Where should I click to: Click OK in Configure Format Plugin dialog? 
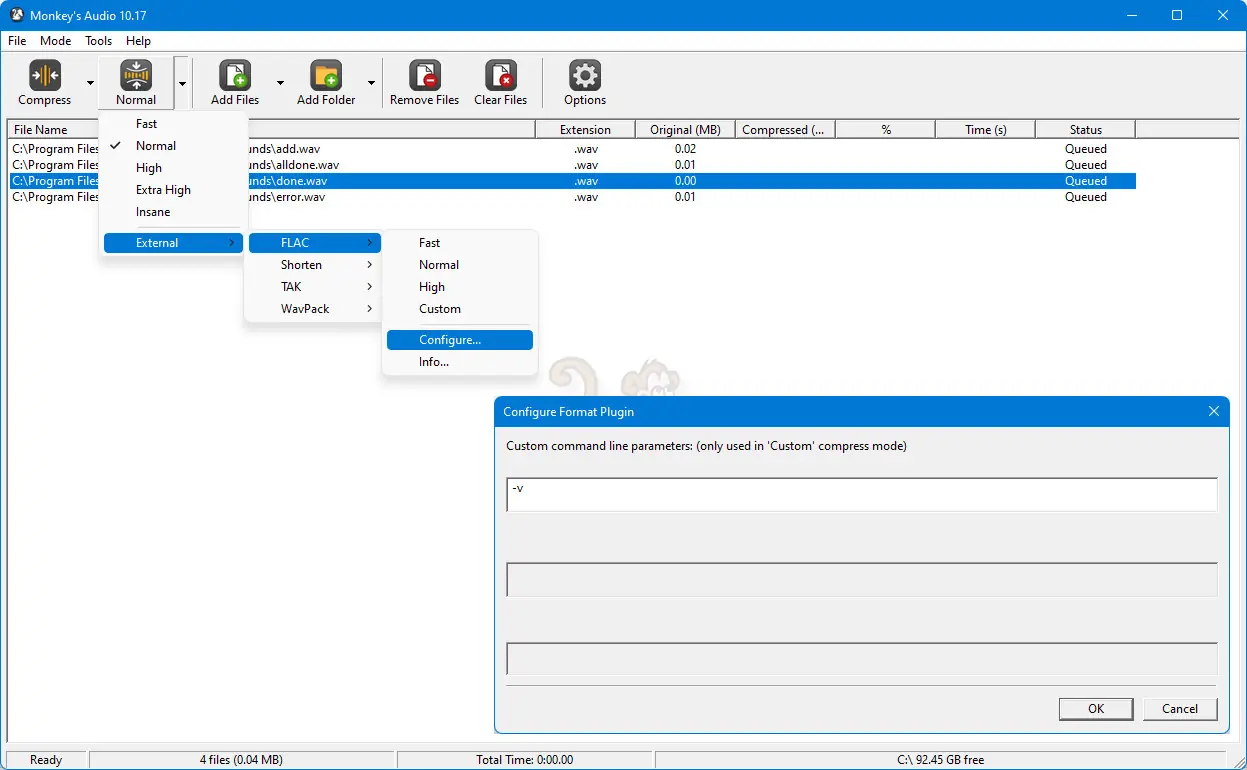[1096, 709]
